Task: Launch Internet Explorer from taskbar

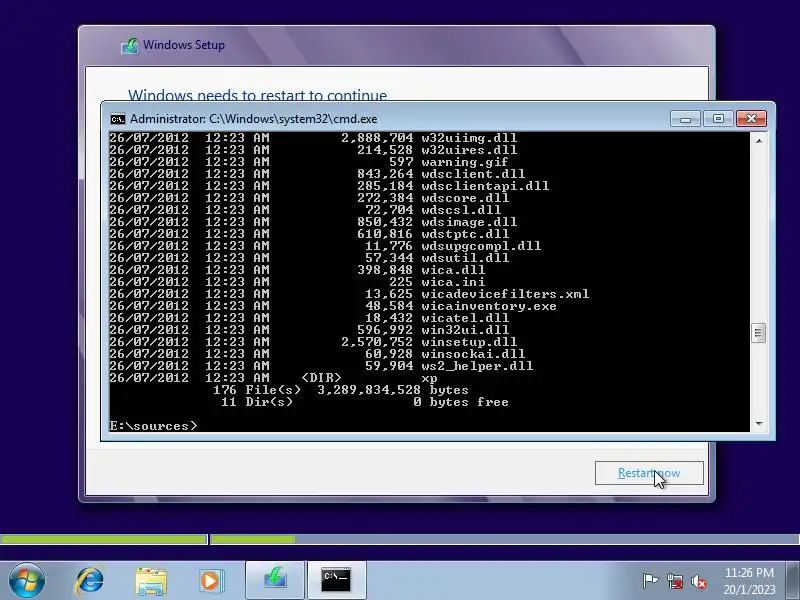Action: pyautogui.click(x=90, y=580)
